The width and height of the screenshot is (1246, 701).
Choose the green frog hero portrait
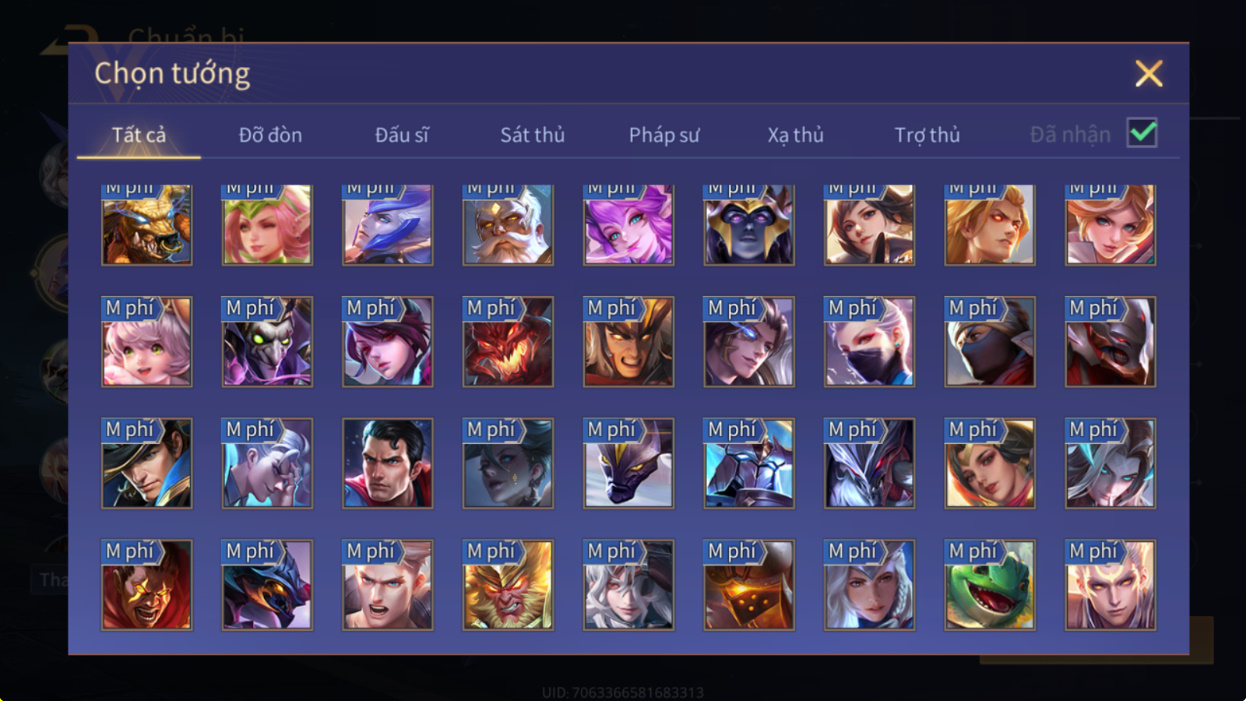[990, 585]
